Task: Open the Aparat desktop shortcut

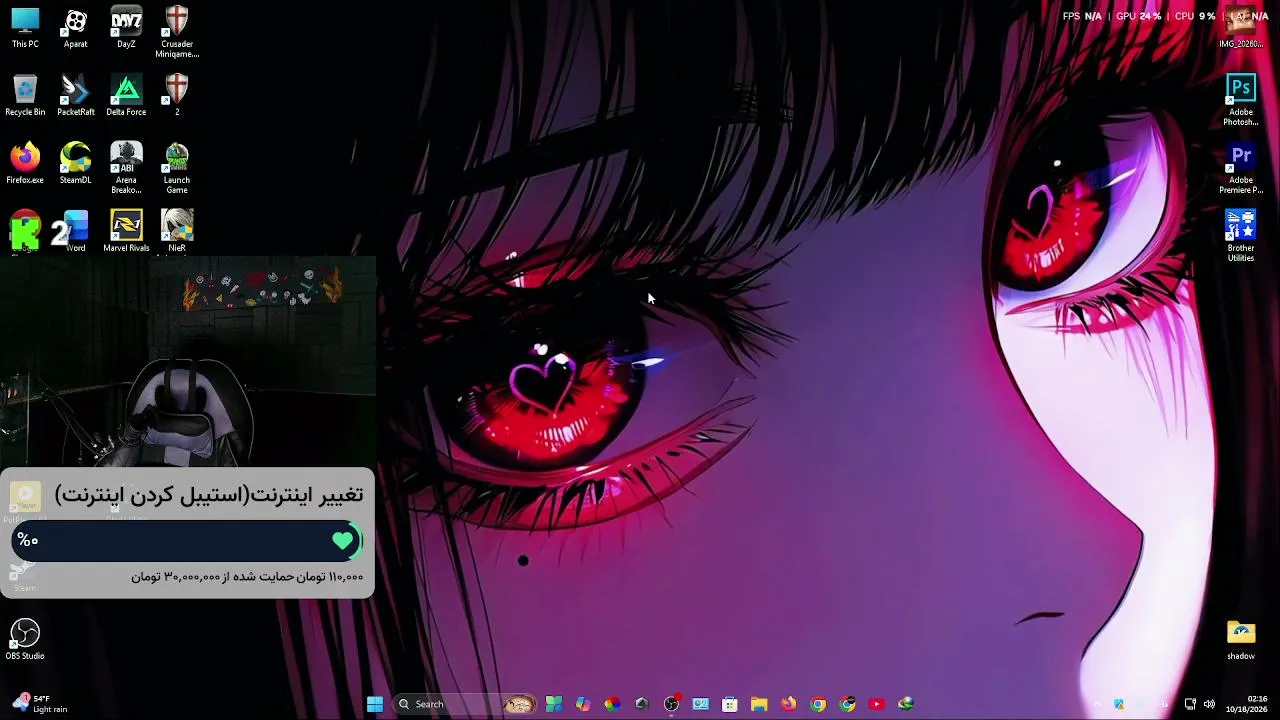Action: pos(75,28)
